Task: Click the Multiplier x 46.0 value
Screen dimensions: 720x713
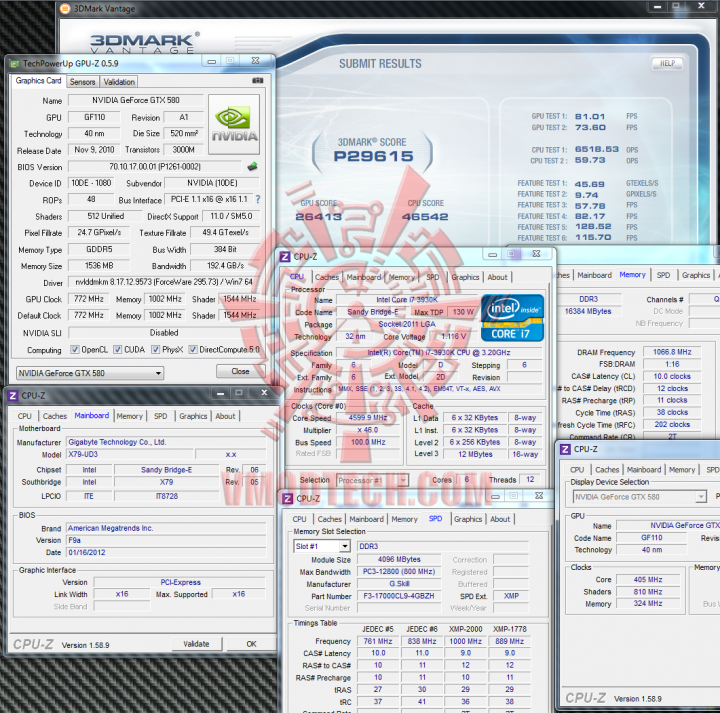Action: [x=367, y=430]
